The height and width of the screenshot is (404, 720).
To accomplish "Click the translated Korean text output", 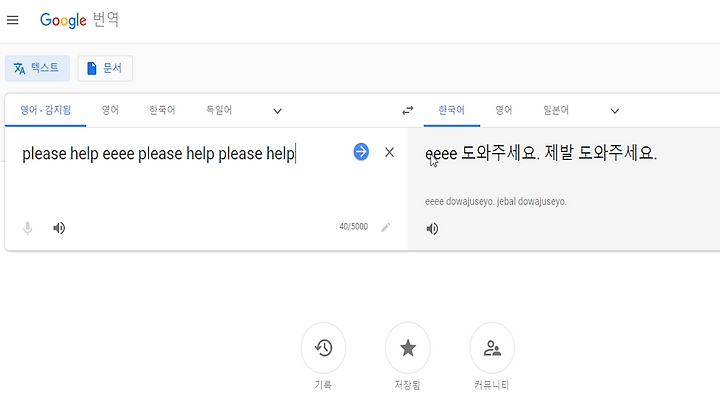I will 541,153.
